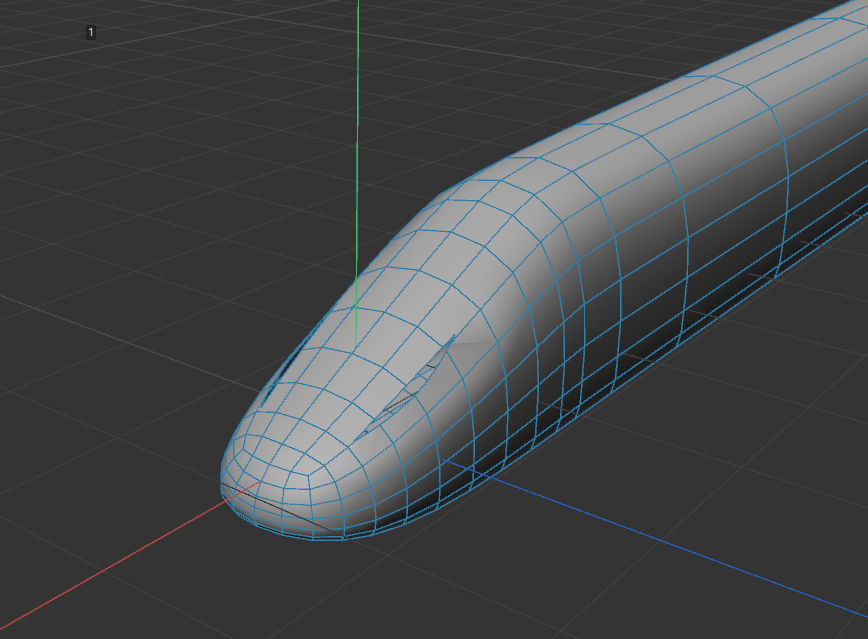This screenshot has width=868, height=639.
Task: Click the "1" viewport number badge
Action: click(x=91, y=33)
